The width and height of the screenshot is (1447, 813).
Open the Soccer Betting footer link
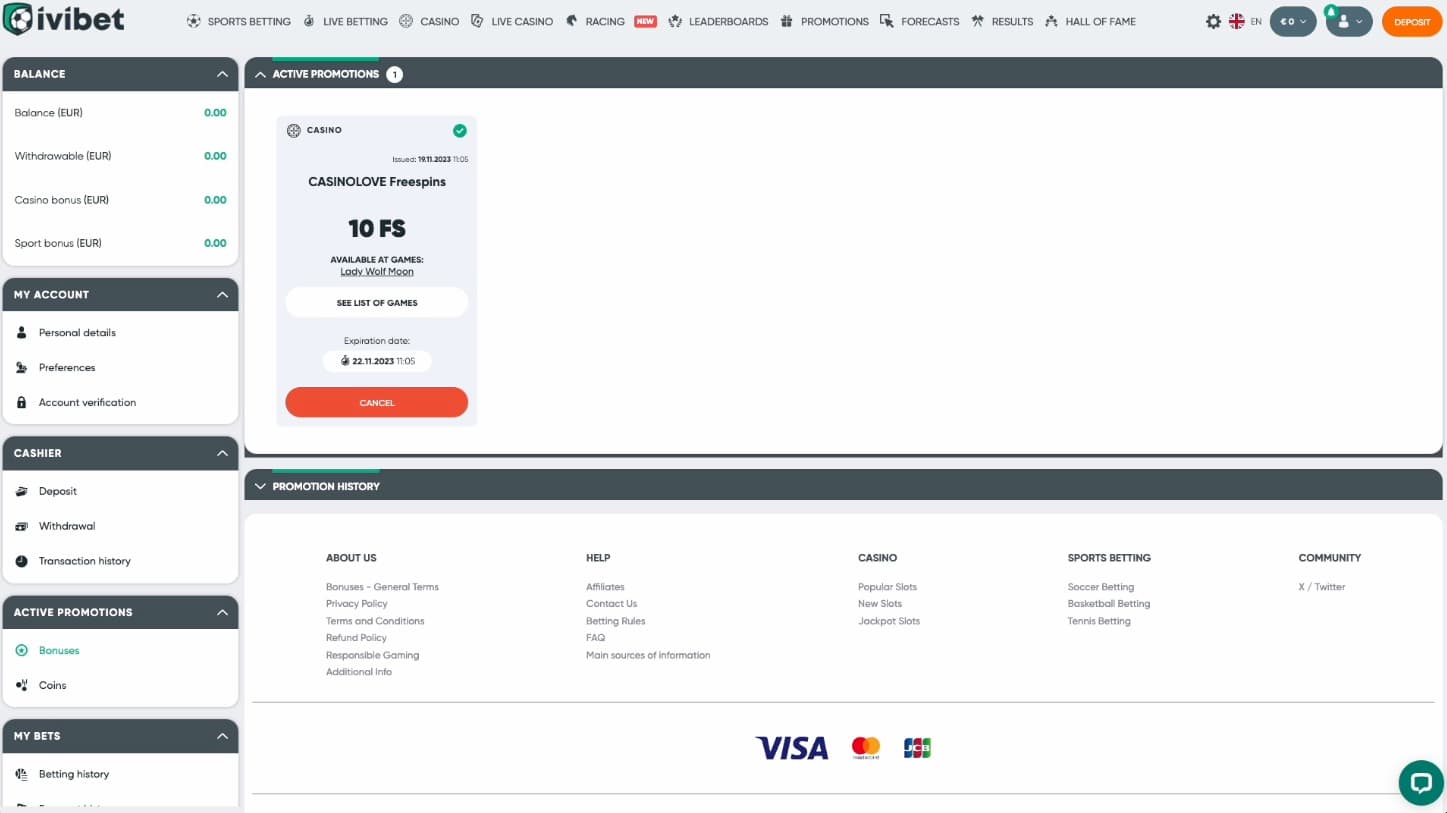[1101, 587]
